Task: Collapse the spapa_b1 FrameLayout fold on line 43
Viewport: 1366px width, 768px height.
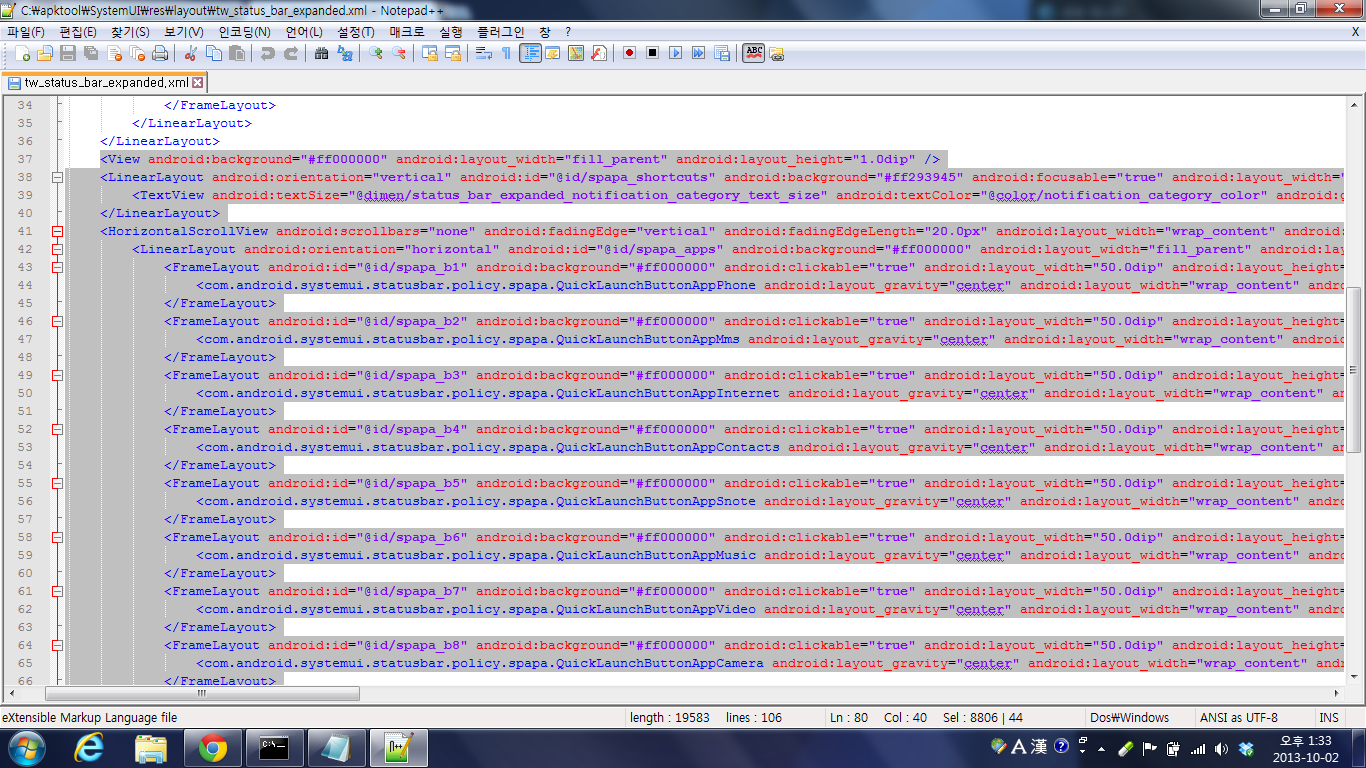Action: pyautogui.click(x=57, y=267)
